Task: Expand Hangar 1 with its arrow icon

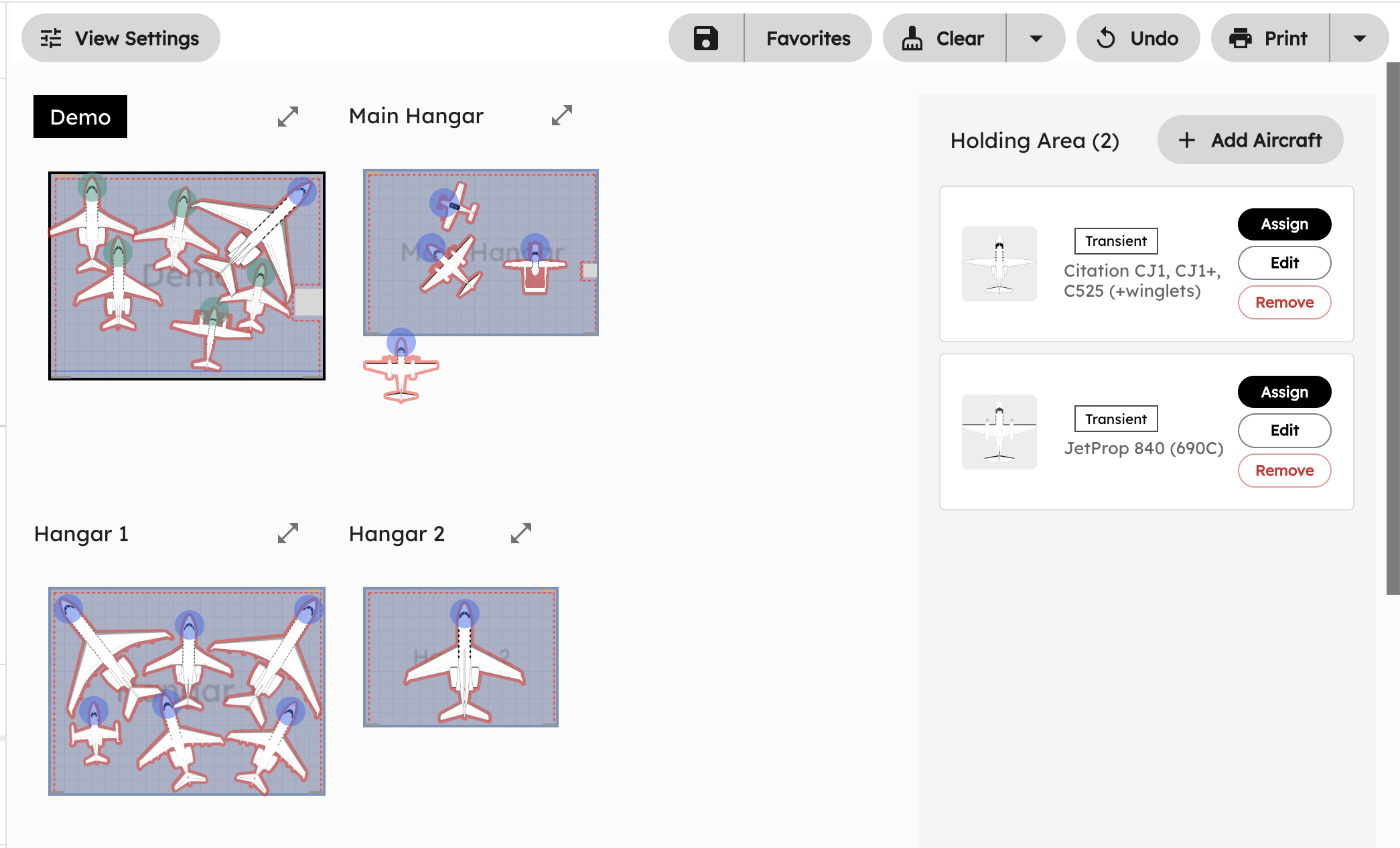Action: (287, 533)
